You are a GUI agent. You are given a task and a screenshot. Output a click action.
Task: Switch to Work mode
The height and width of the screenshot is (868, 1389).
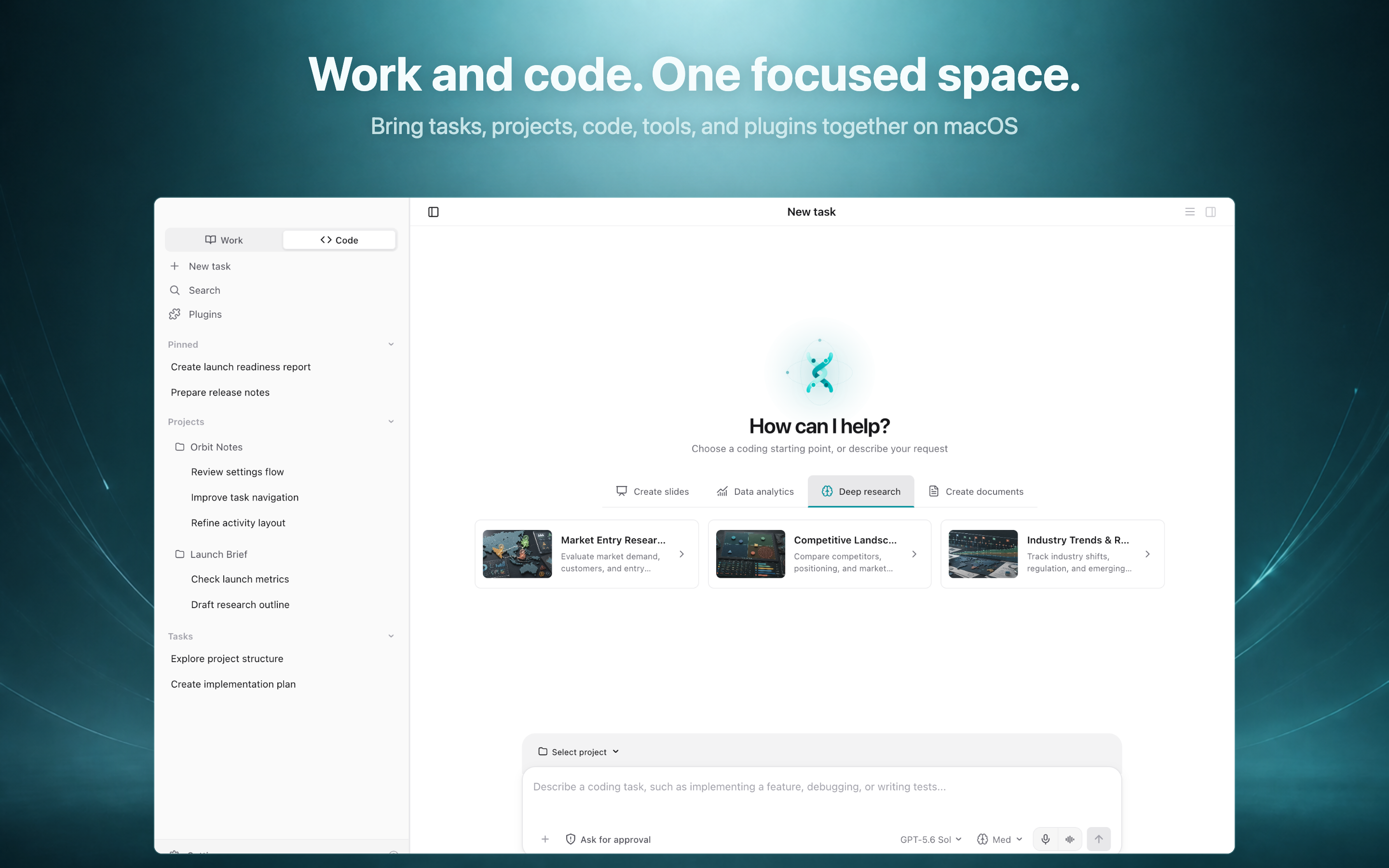click(224, 240)
